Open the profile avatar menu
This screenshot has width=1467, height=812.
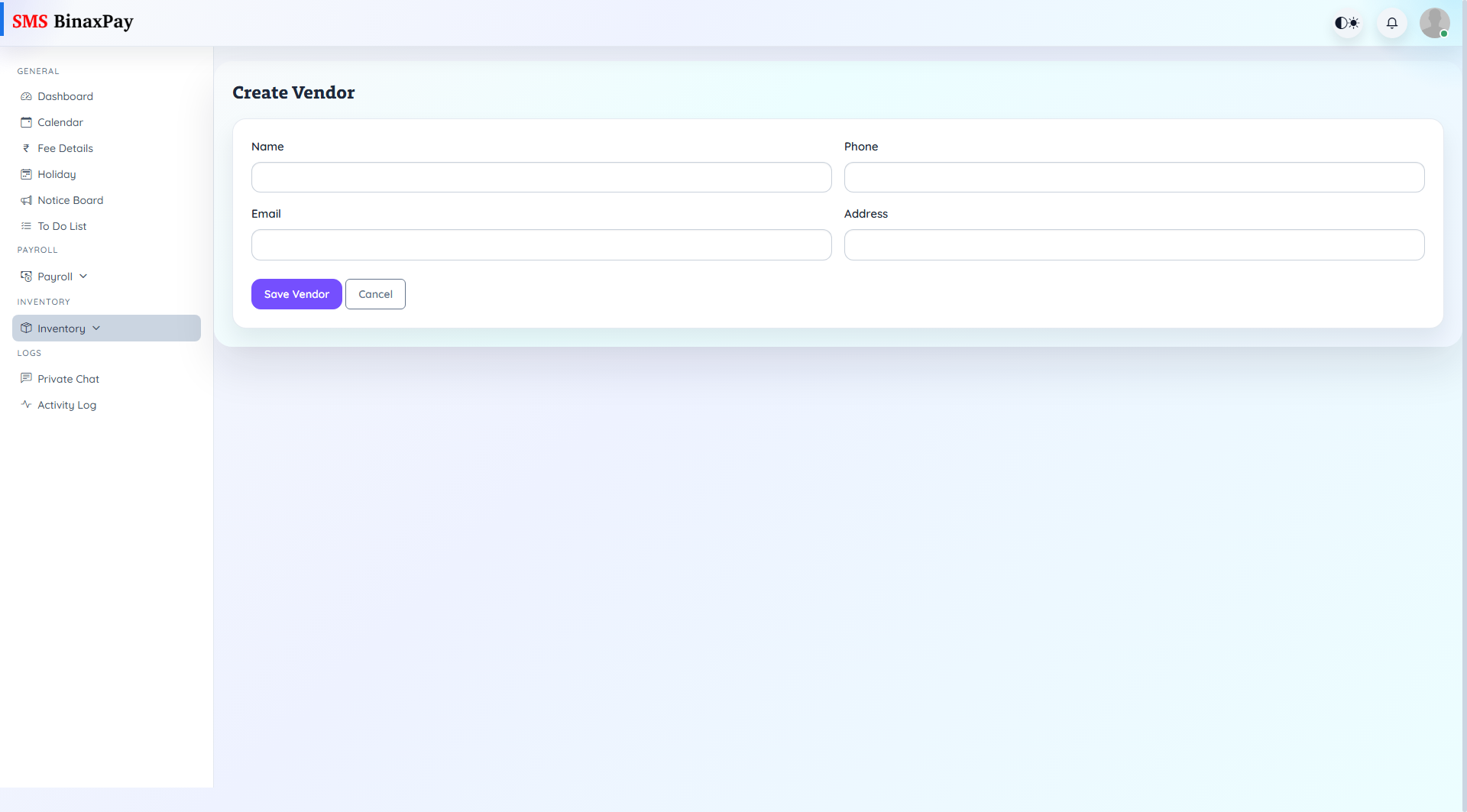tap(1435, 23)
